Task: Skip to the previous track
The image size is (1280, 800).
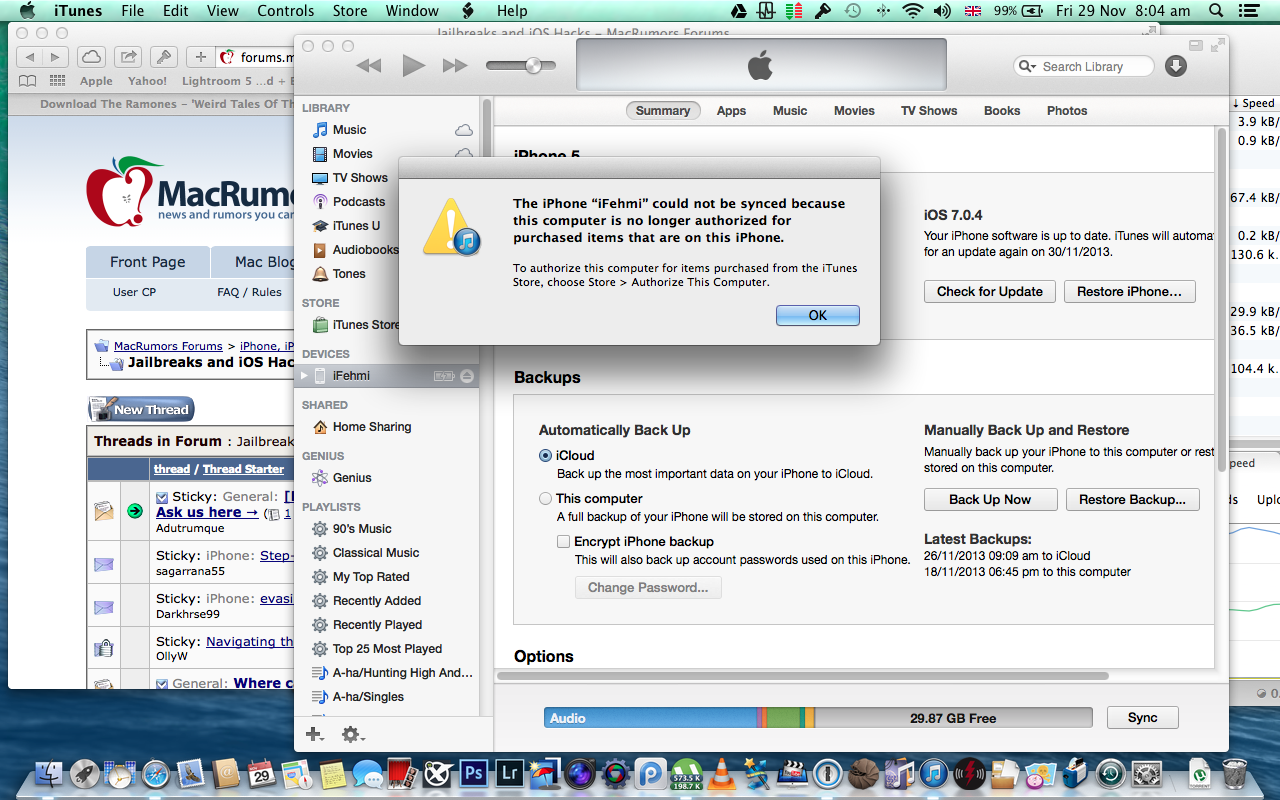Action: [369, 66]
